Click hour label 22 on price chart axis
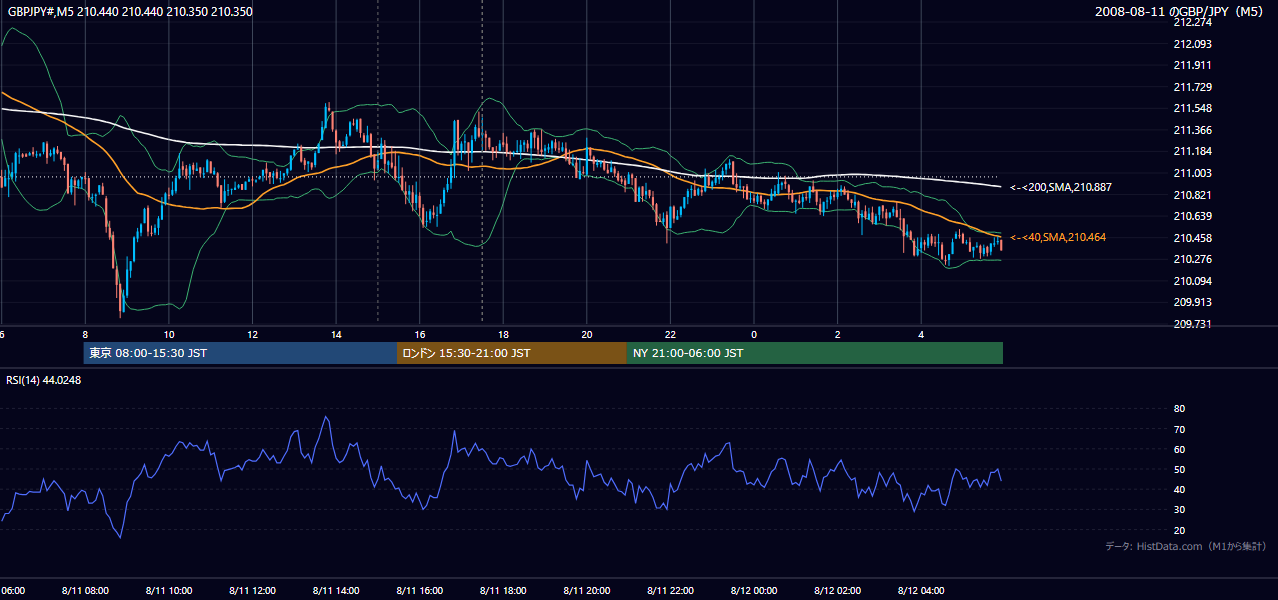The height and width of the screenshot is (600, 1278). [670, 335]
